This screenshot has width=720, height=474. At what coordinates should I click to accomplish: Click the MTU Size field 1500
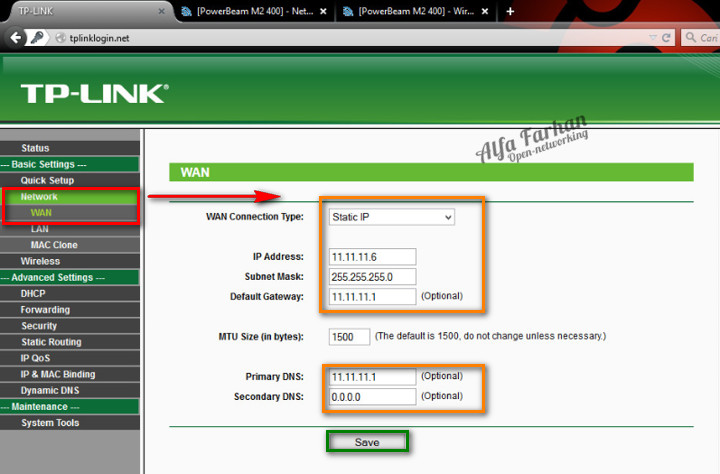point(349,337)
